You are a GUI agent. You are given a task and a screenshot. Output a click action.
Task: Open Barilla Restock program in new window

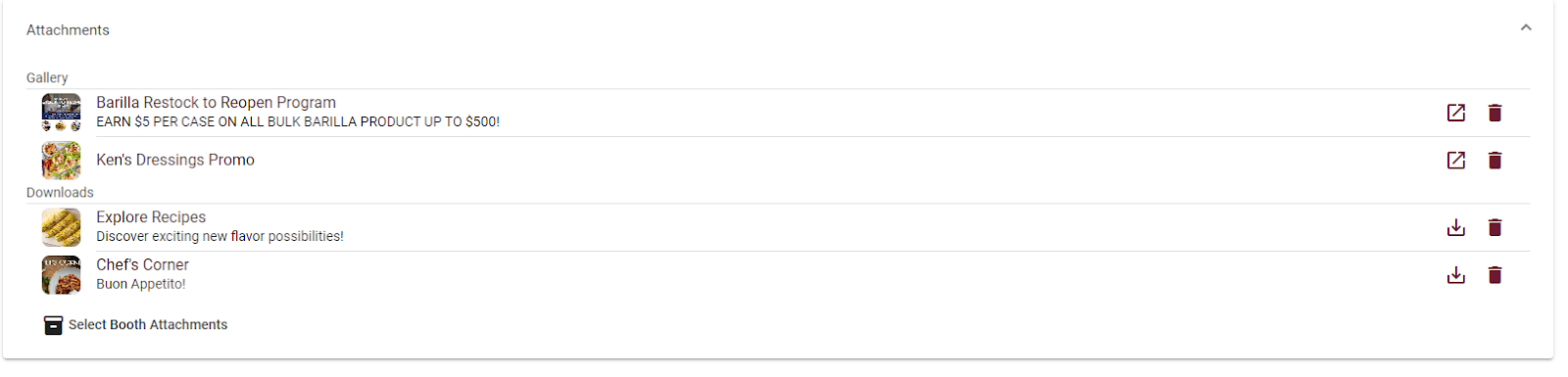(1456, 113)
